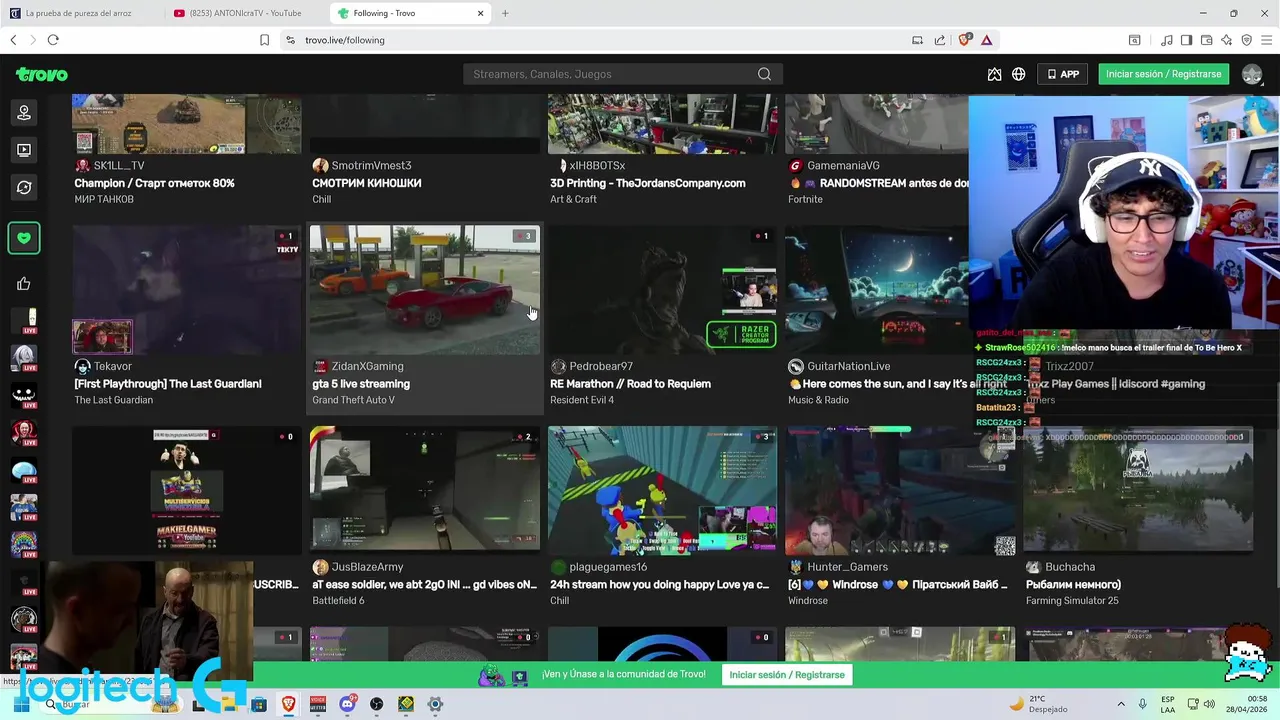Open Settings gear from the taskbar
Image resolution: width=1280 pixels, height=720 pixels.
tap(435, 705)
